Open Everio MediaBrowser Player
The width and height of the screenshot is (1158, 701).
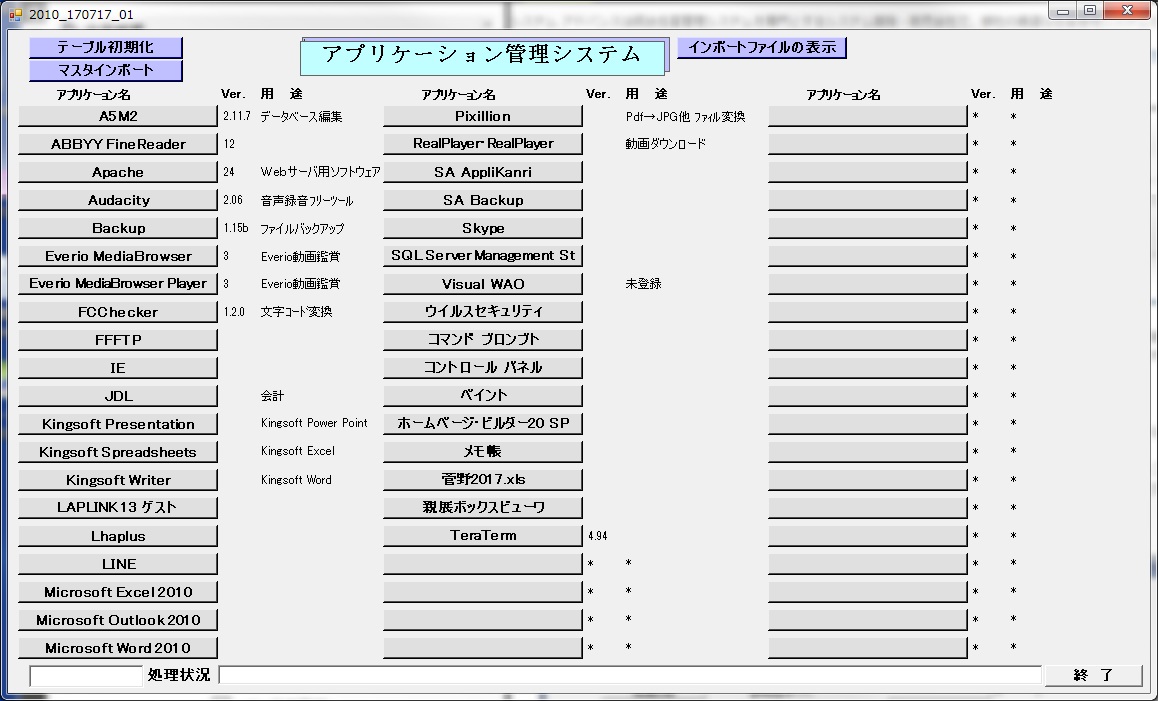tap(118, 284)
